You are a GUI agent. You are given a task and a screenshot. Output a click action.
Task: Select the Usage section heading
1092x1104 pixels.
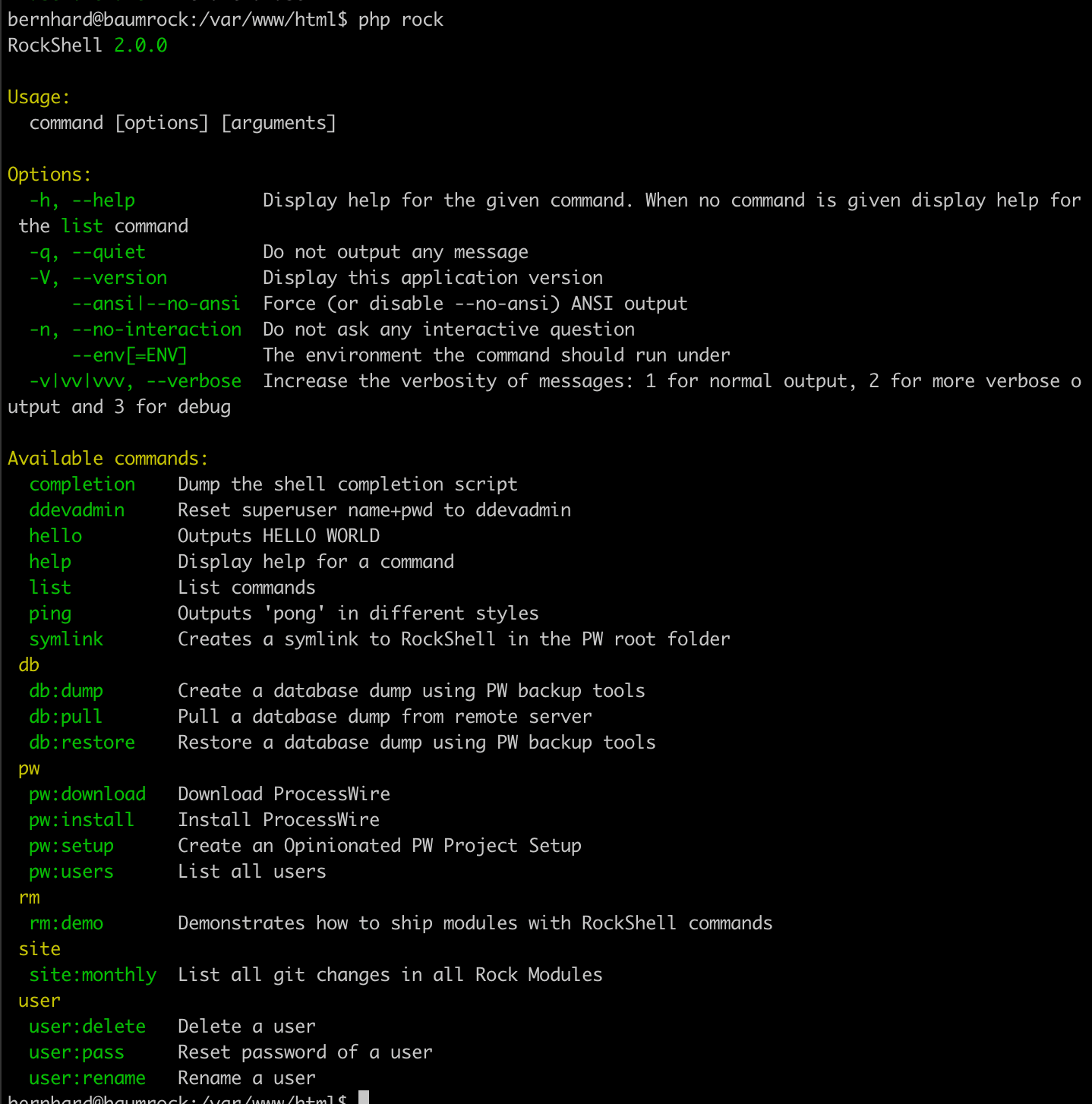coord(38,96)
